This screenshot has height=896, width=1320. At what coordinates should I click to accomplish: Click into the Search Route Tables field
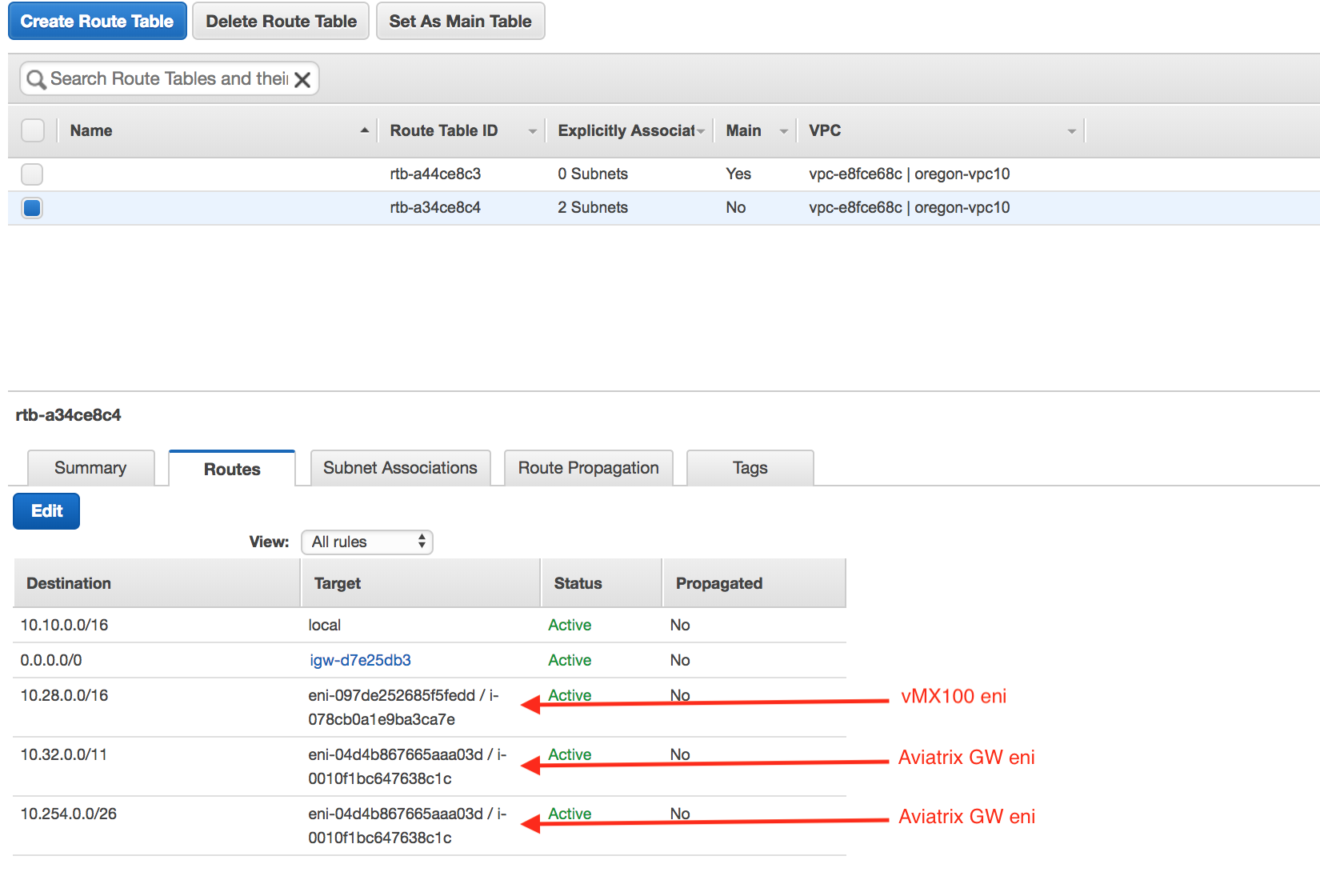(x=168, y=79)
